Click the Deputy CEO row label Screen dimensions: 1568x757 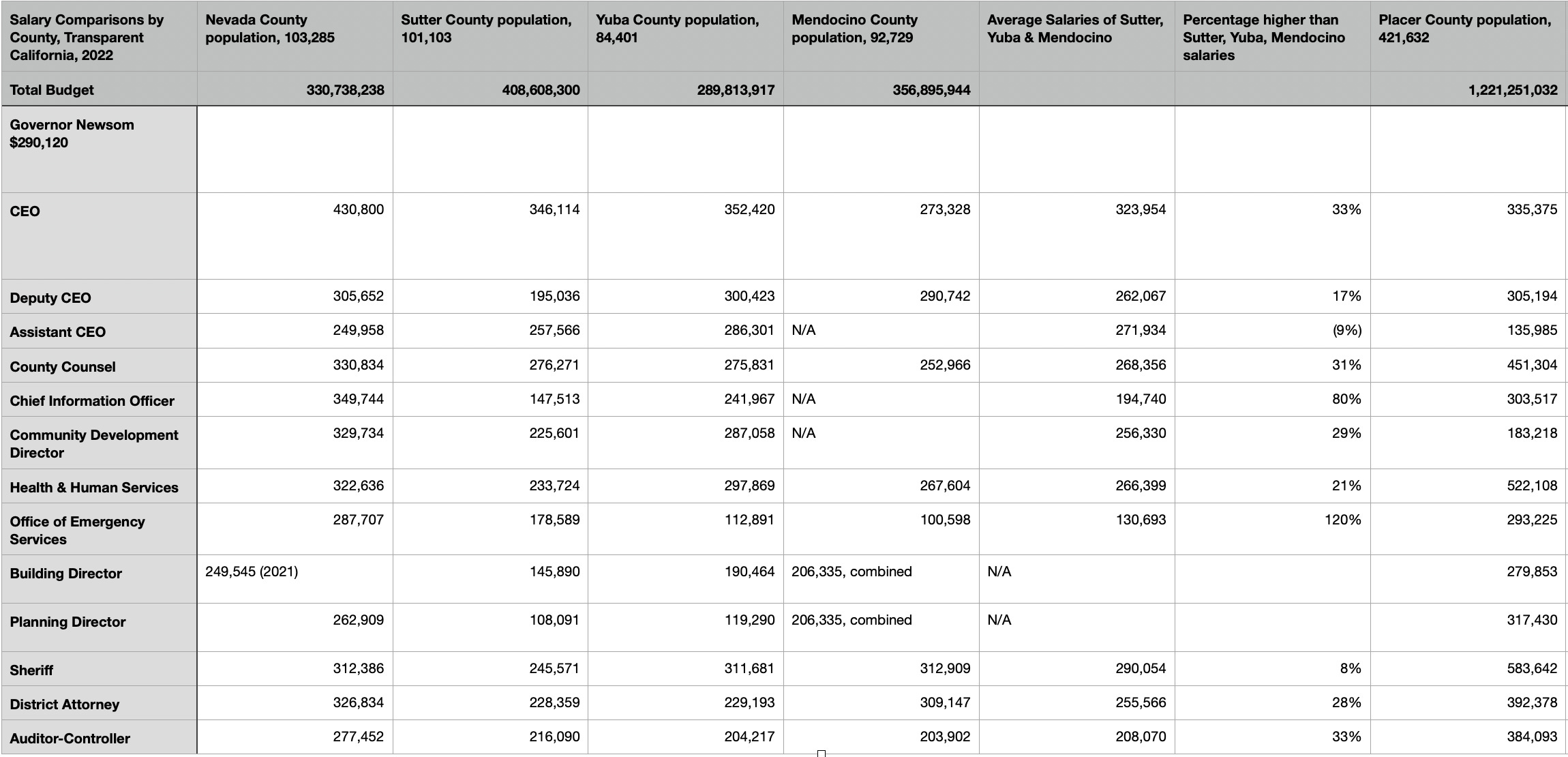[50, 298]
